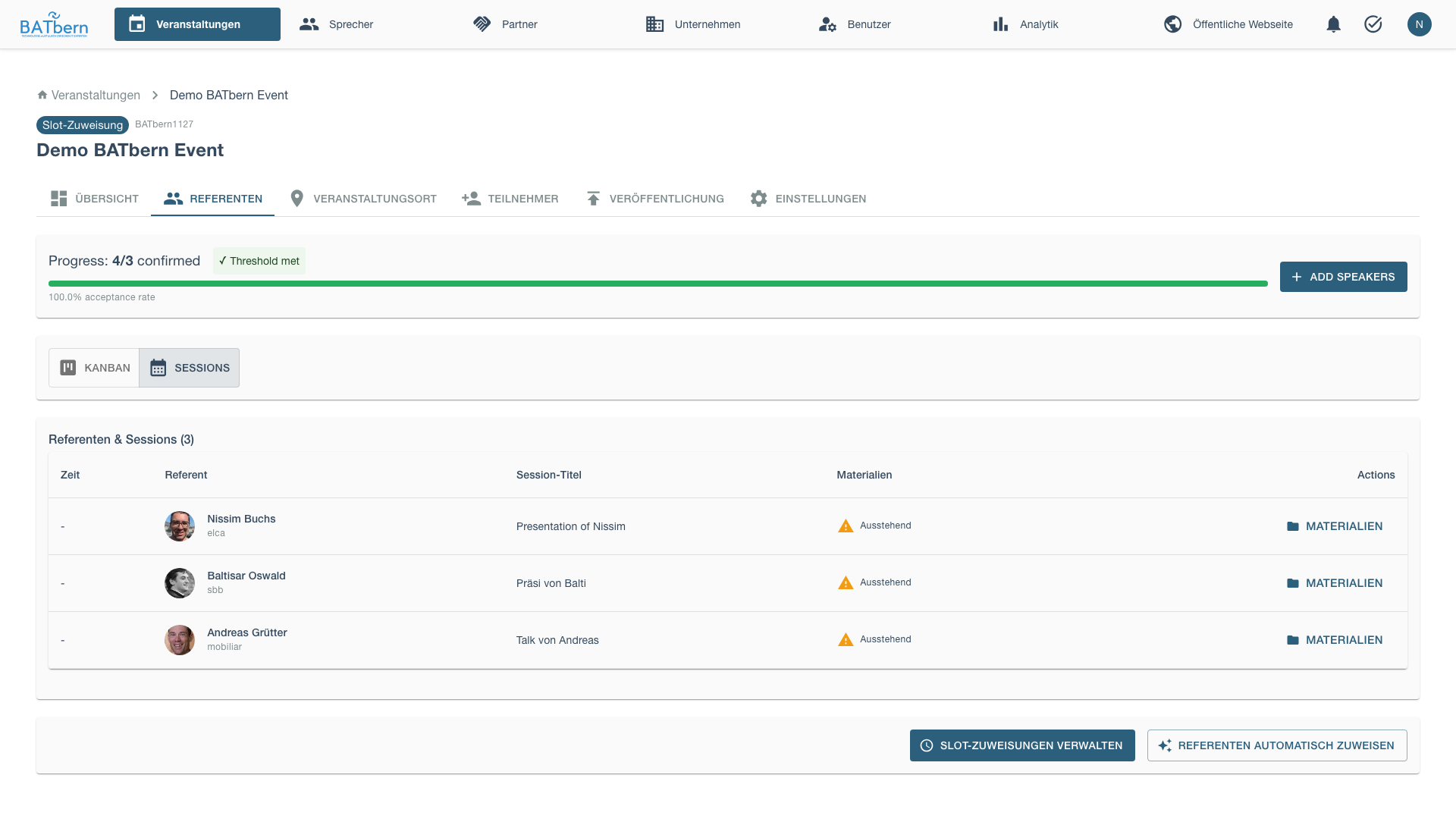Screen dimensions: 1456x819
Task: Click the home icon in breadcrumb
Action: [42, 95]
